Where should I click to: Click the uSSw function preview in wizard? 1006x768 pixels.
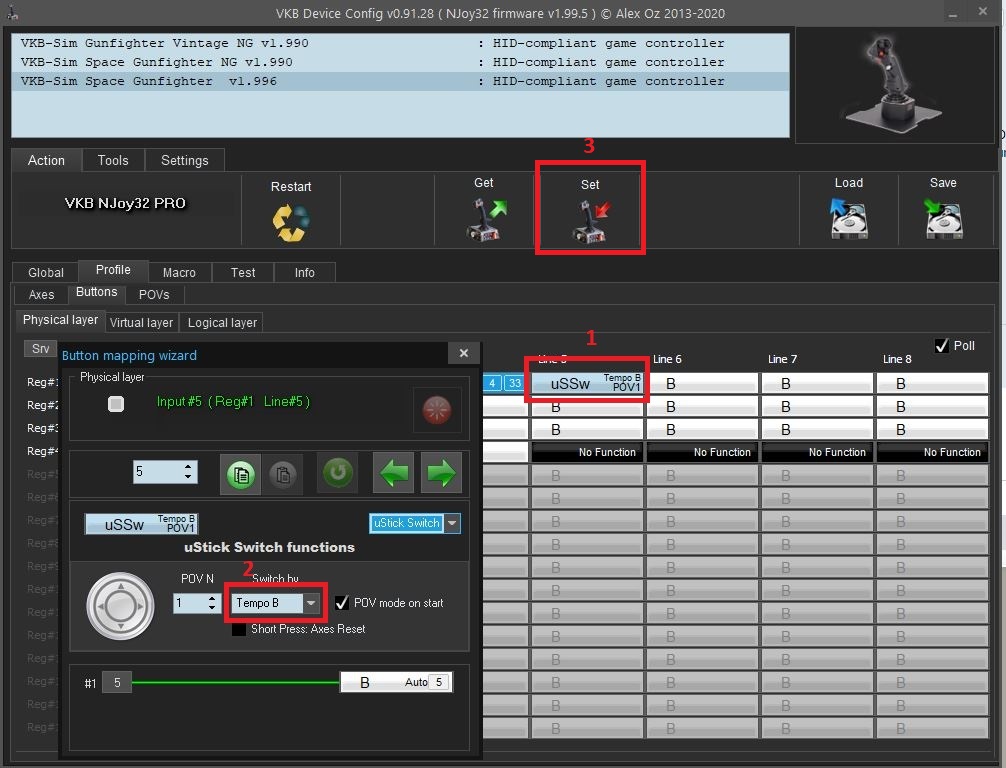tap(141, 524)
